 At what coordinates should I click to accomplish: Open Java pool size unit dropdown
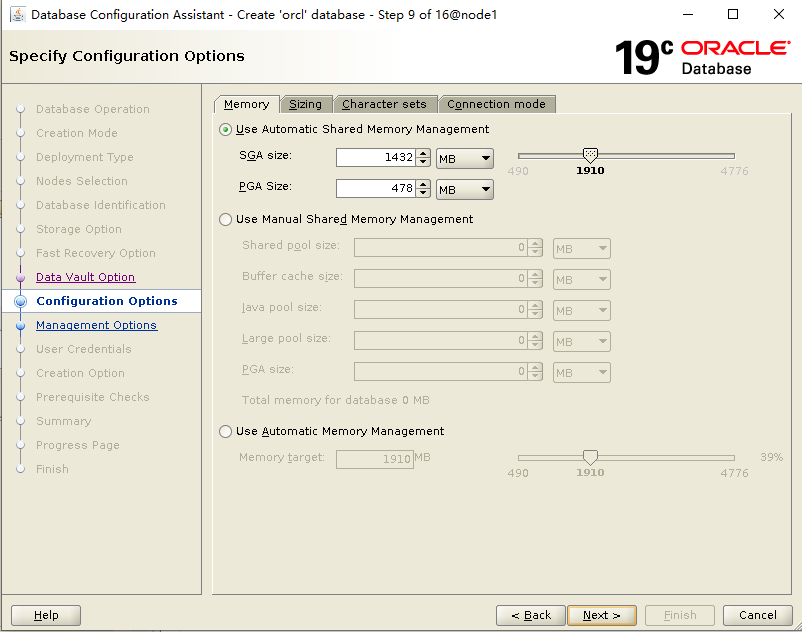582,310
